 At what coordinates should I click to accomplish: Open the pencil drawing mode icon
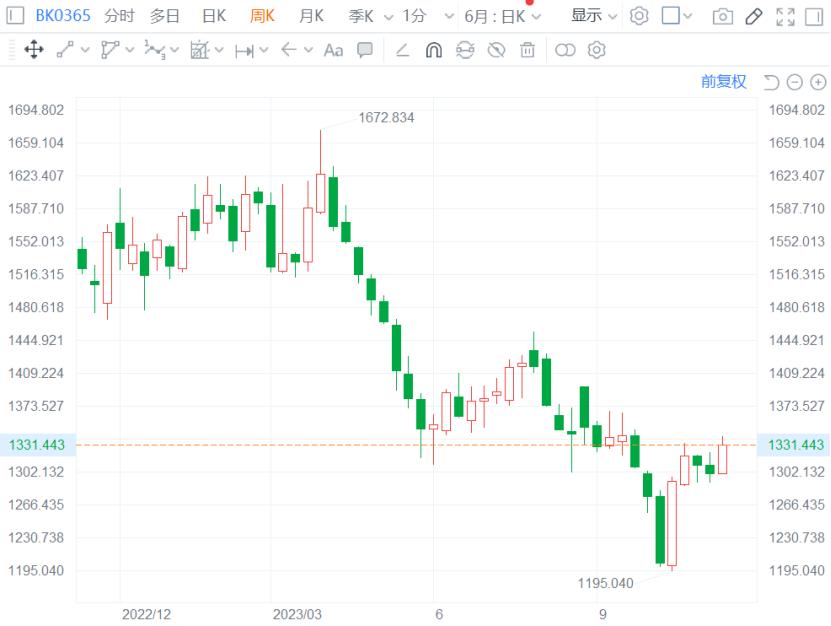coord(754,17)
